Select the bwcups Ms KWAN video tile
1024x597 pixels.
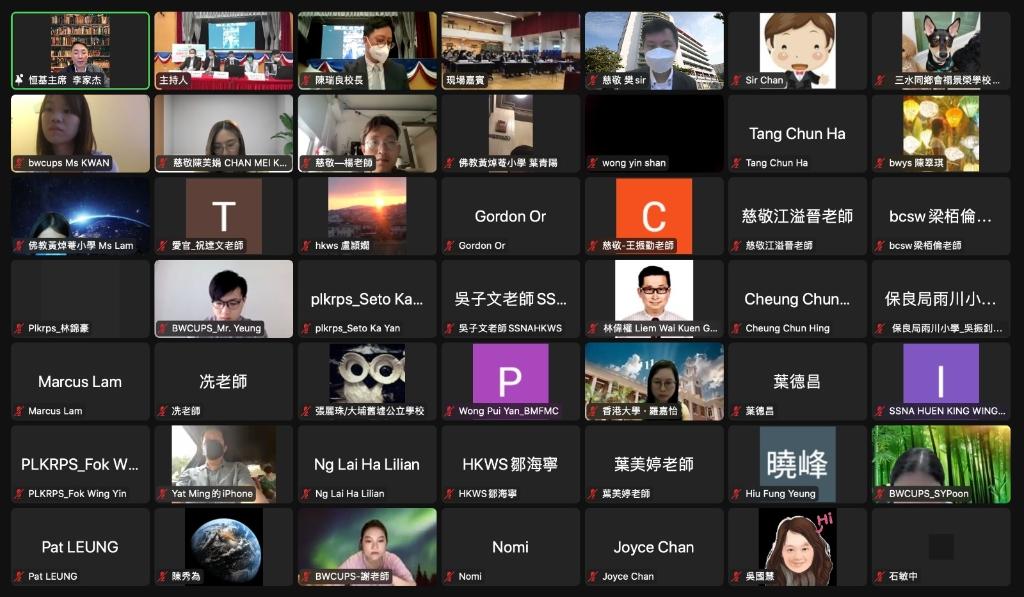click(80, 133)
